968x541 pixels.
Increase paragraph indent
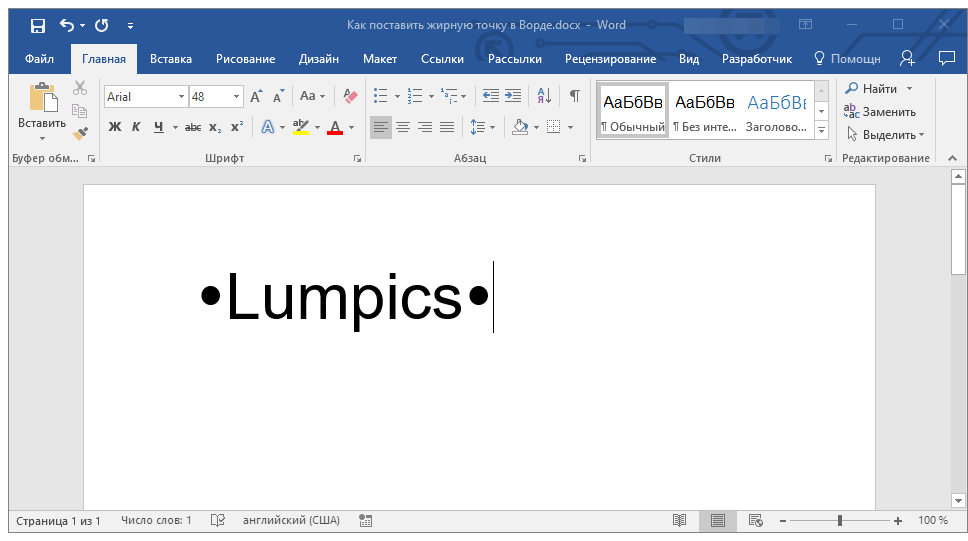513,96
